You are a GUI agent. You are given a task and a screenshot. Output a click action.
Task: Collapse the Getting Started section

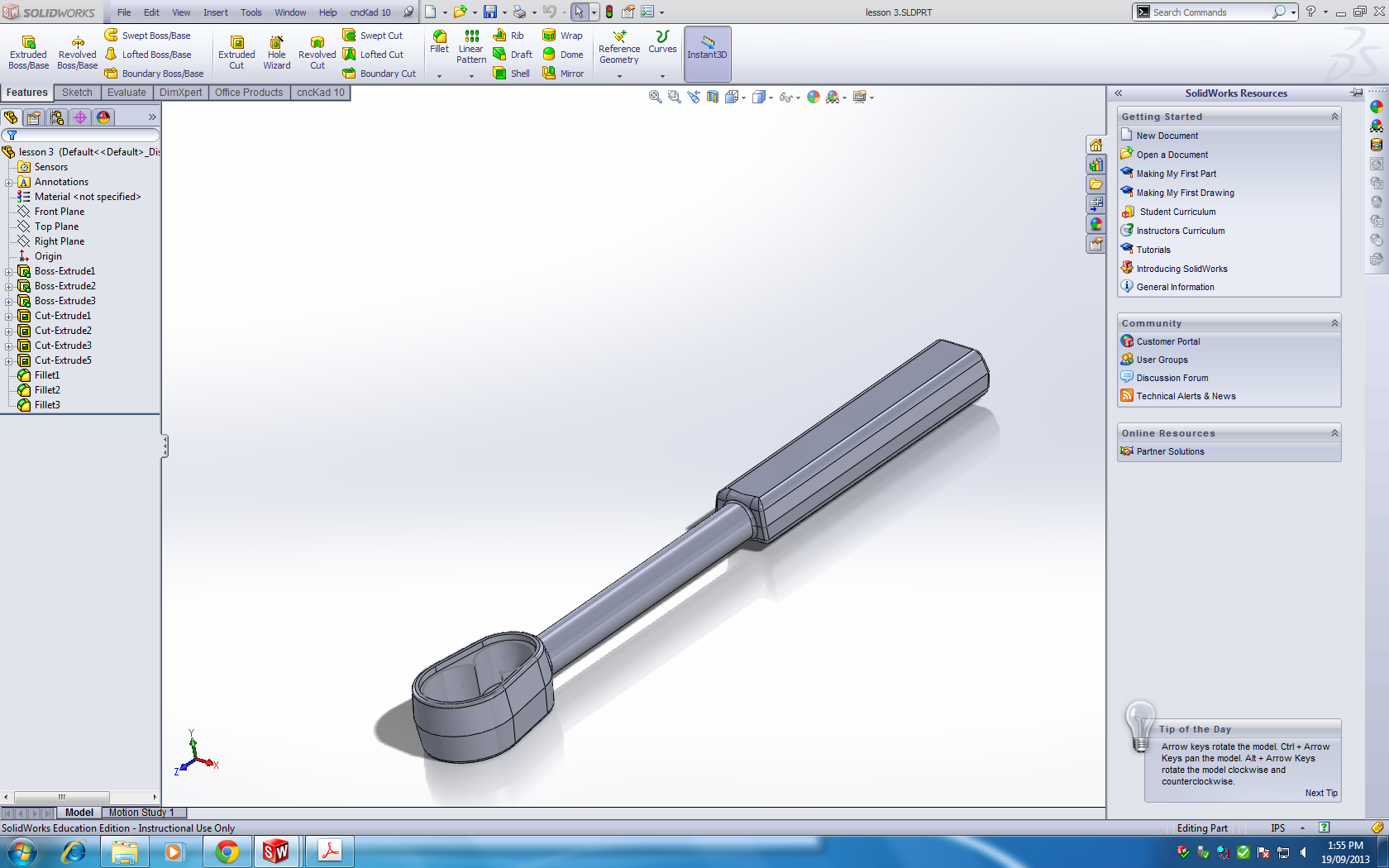pos(1334,117)
